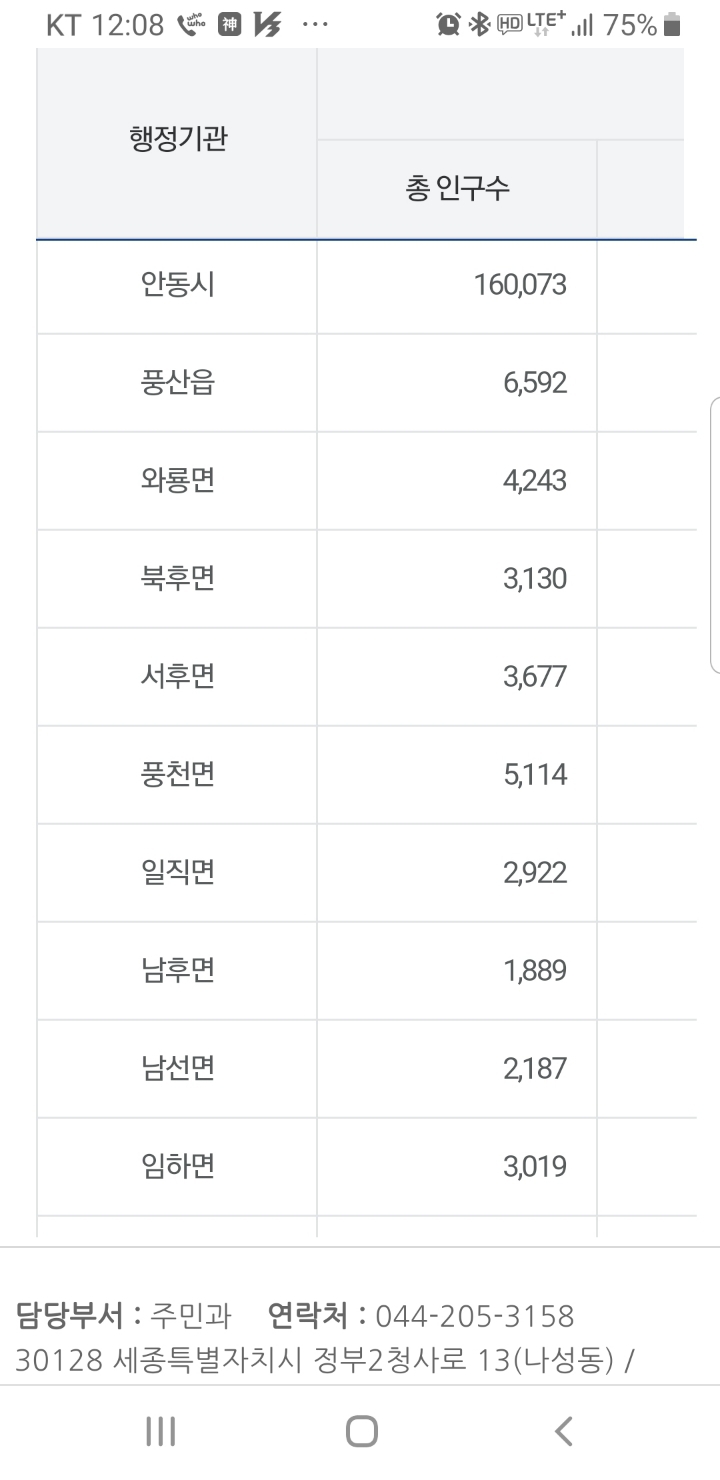Pull the edge panel handle
720x1480 pixels.
coord(714,535)
